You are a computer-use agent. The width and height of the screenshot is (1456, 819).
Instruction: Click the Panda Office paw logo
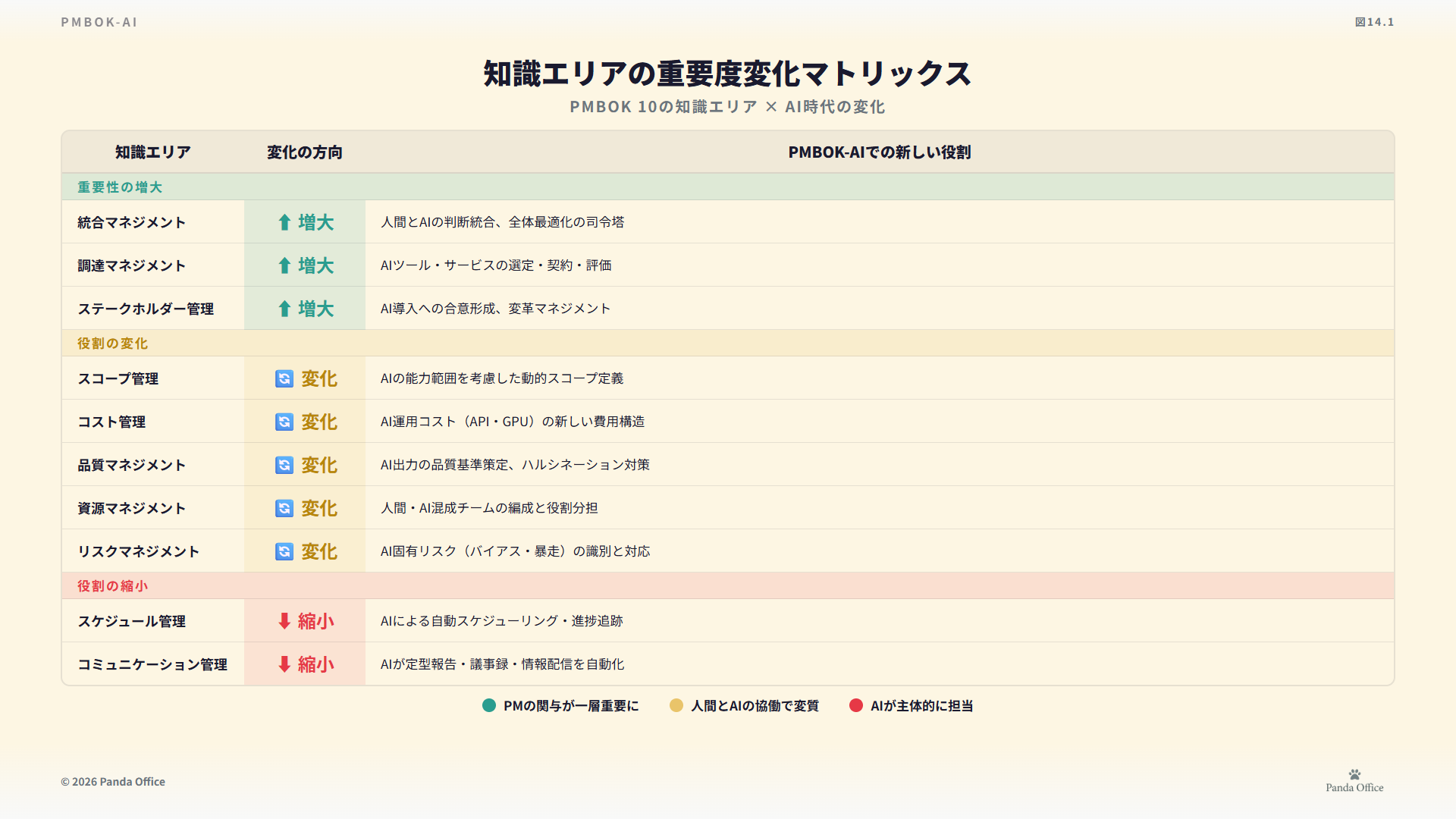coord(1354,775)
